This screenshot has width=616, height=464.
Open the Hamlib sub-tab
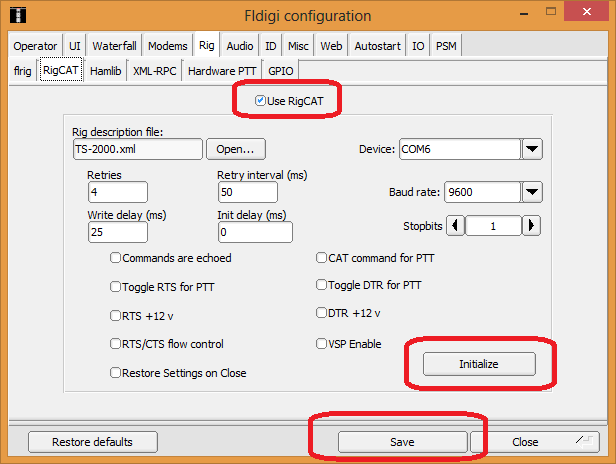[x=105, y=70]
